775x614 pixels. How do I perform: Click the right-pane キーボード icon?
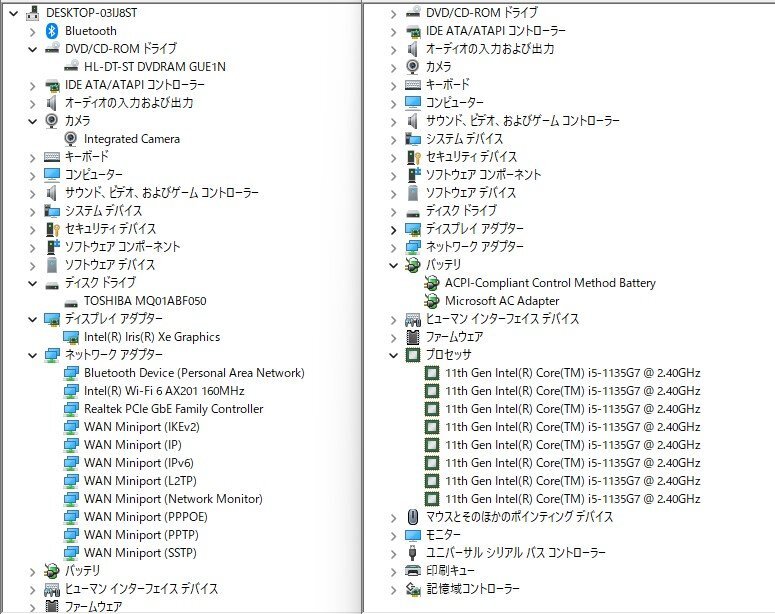pyautogui.click(x=413, y=85)
